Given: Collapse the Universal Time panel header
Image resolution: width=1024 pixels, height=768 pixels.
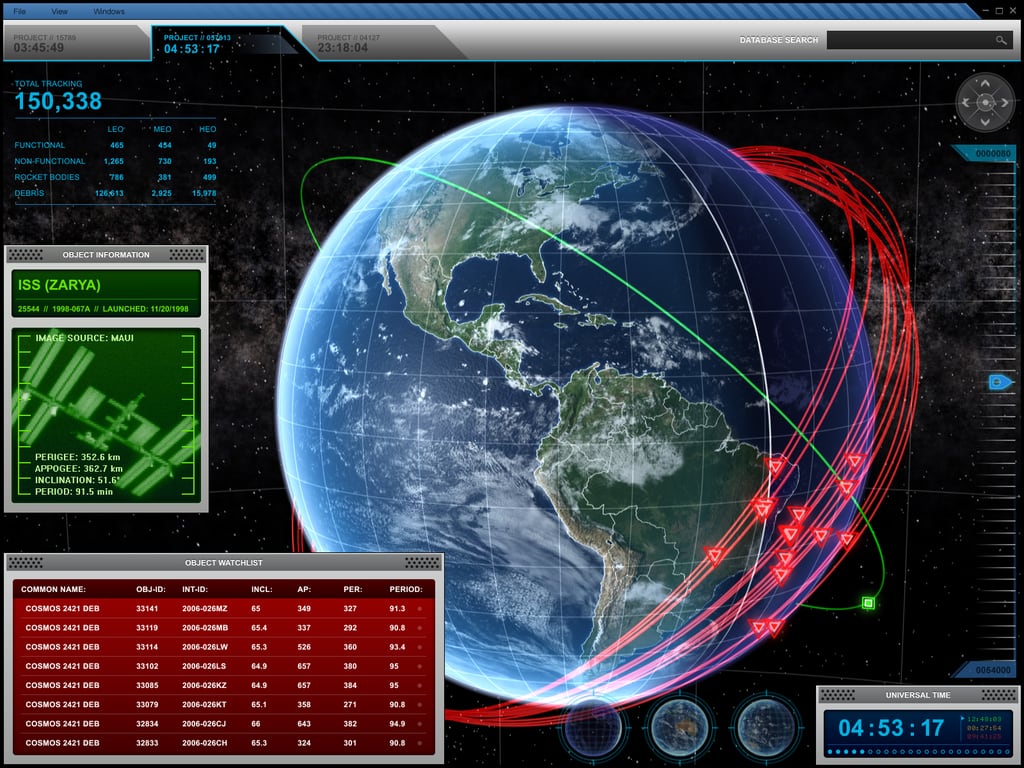Looking at the screenshot, I should pos(917,694).
